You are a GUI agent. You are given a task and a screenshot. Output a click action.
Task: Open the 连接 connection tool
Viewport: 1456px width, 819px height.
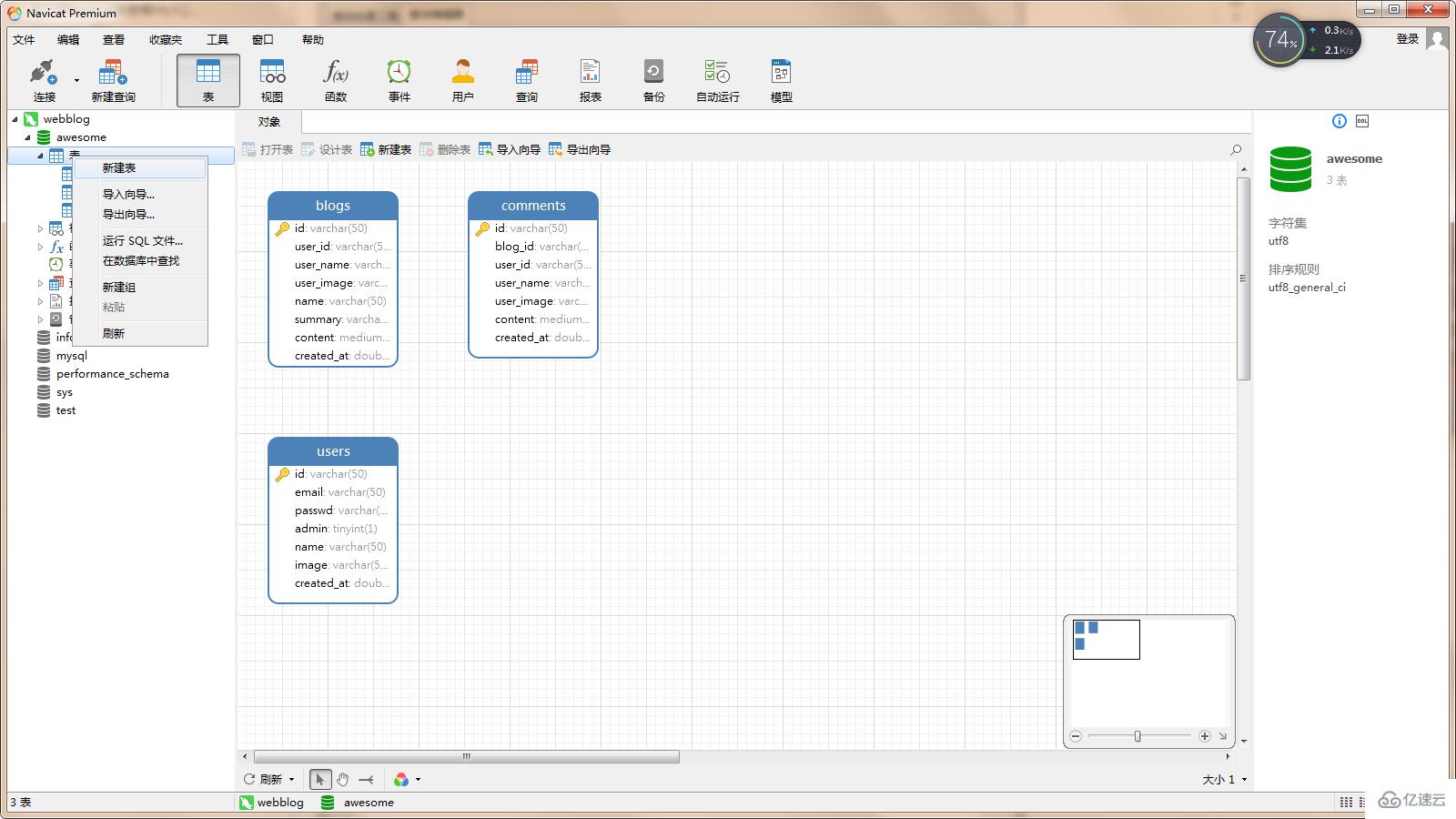point(44,80)
